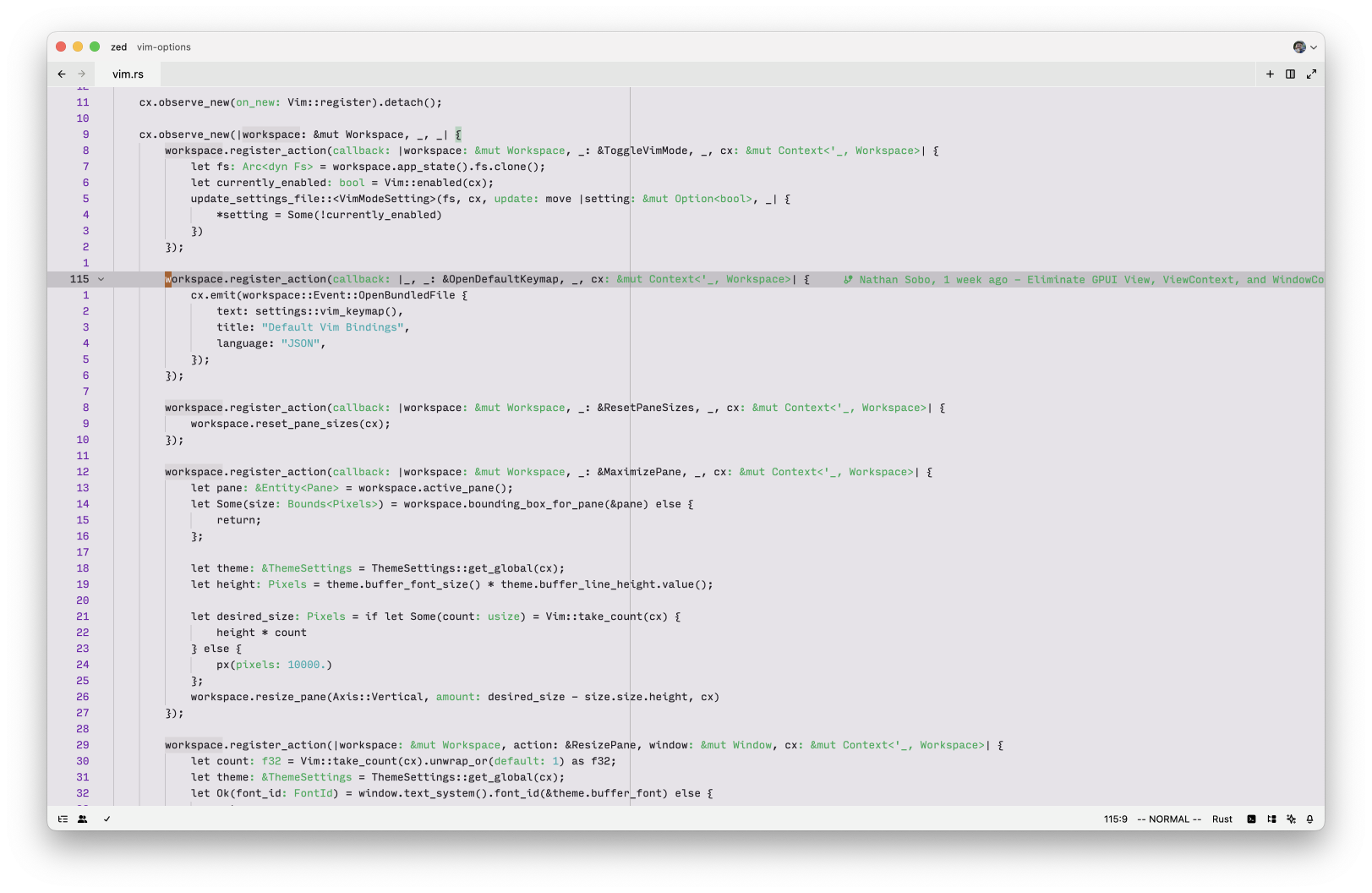This screenshot has width=1372, height=893.
Task: Click line number 115 in gutter
Action: pos(79,279)
